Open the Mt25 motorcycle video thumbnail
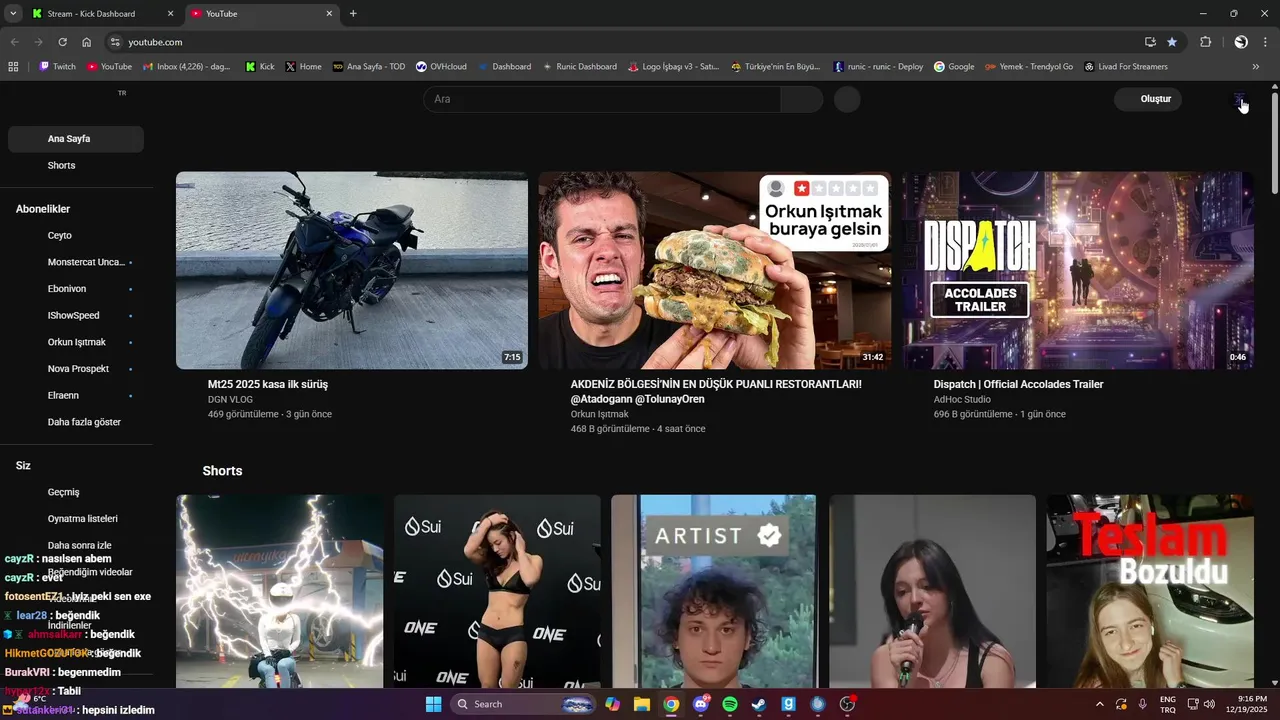The height and width of the screenshot is (720, 1280). [352, 270]
